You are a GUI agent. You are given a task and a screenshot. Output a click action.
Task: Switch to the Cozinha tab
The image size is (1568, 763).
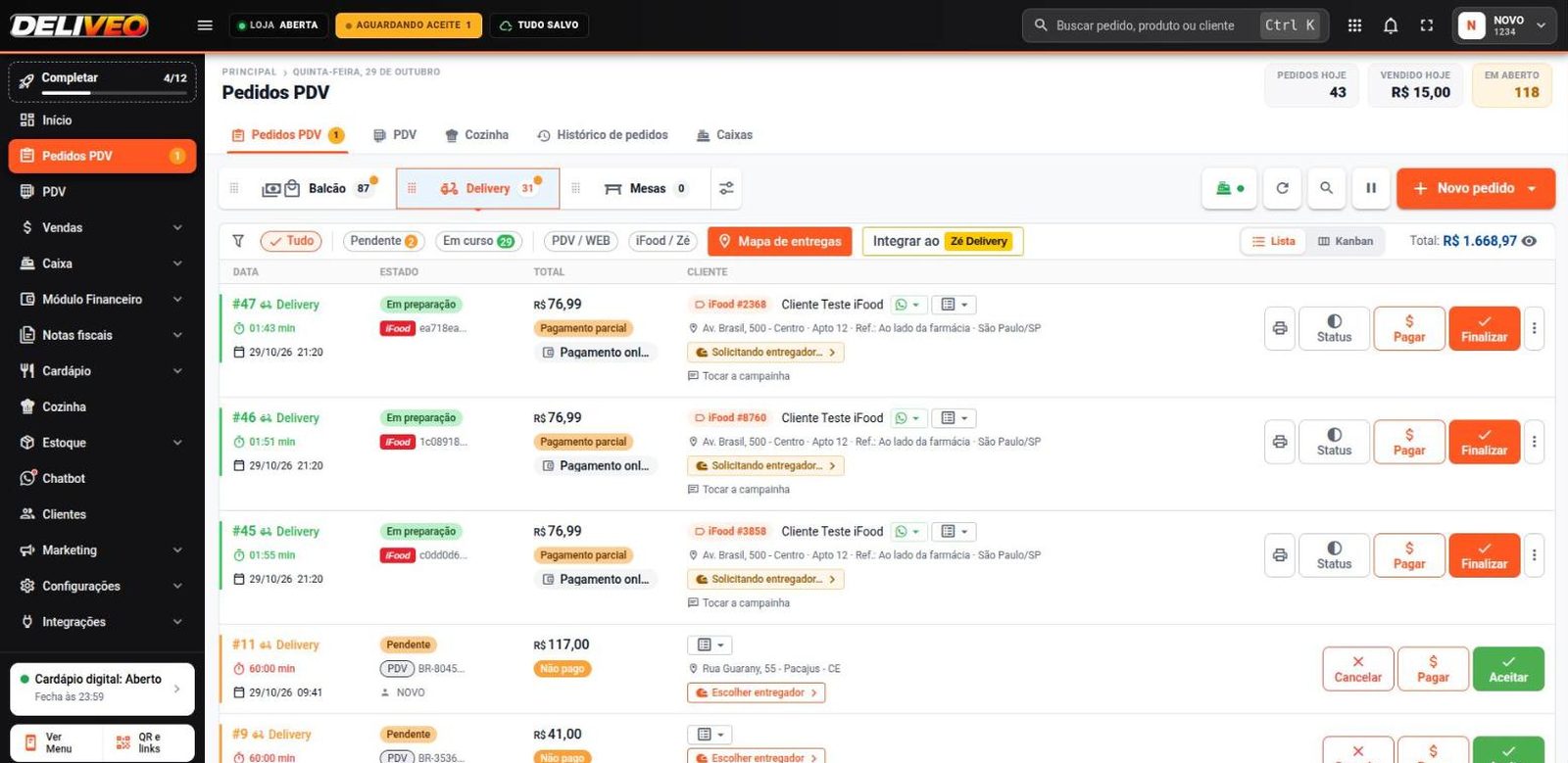(476, 135)
